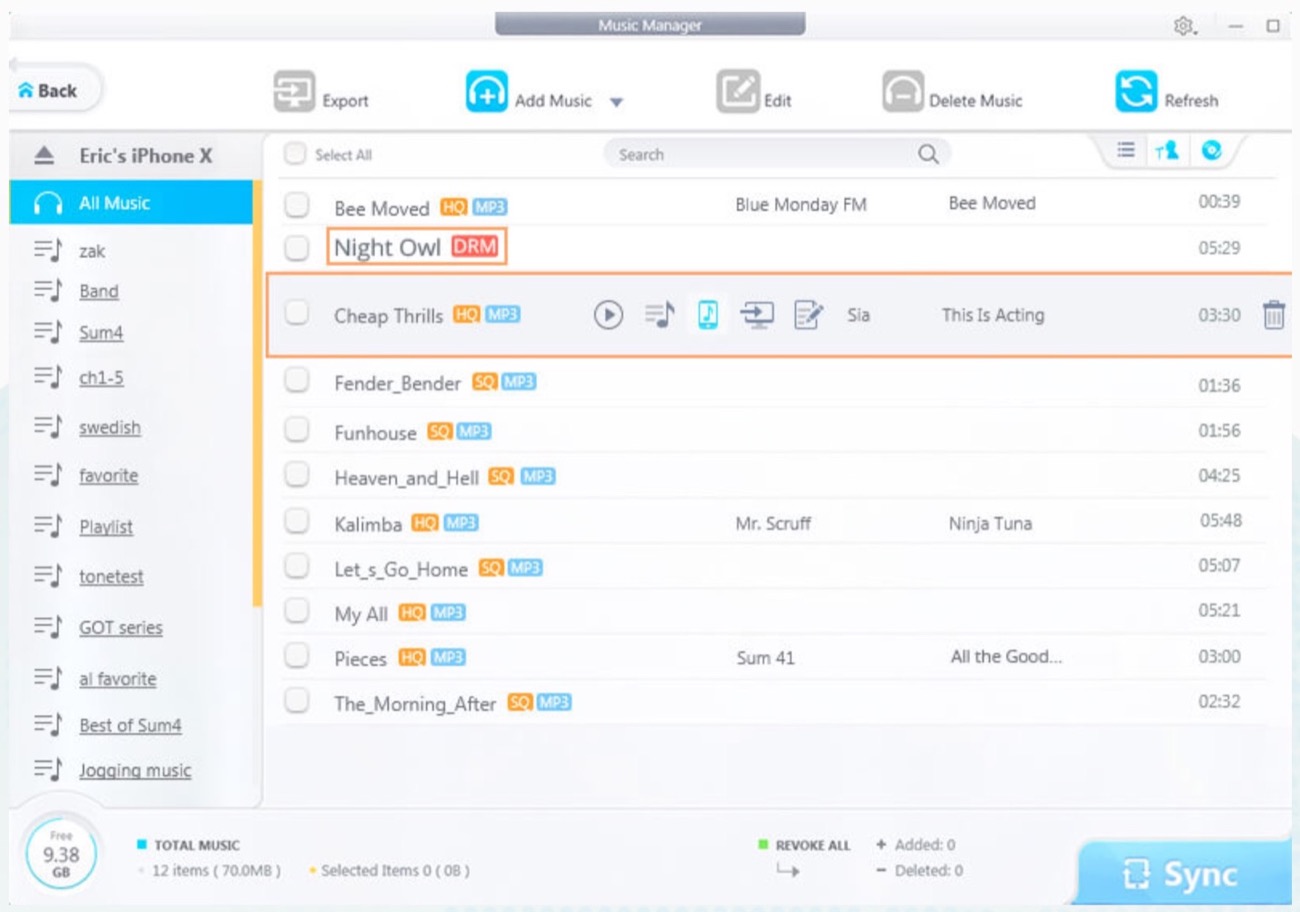Tick the Kalimba song checkbox
This screenshot has height=912, width=1300.
pos(297,521)
